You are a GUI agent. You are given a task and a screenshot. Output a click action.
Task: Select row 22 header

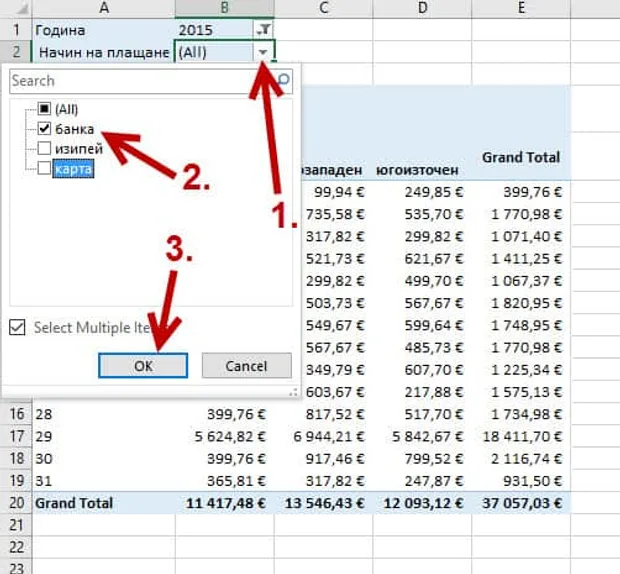(16, 547)
